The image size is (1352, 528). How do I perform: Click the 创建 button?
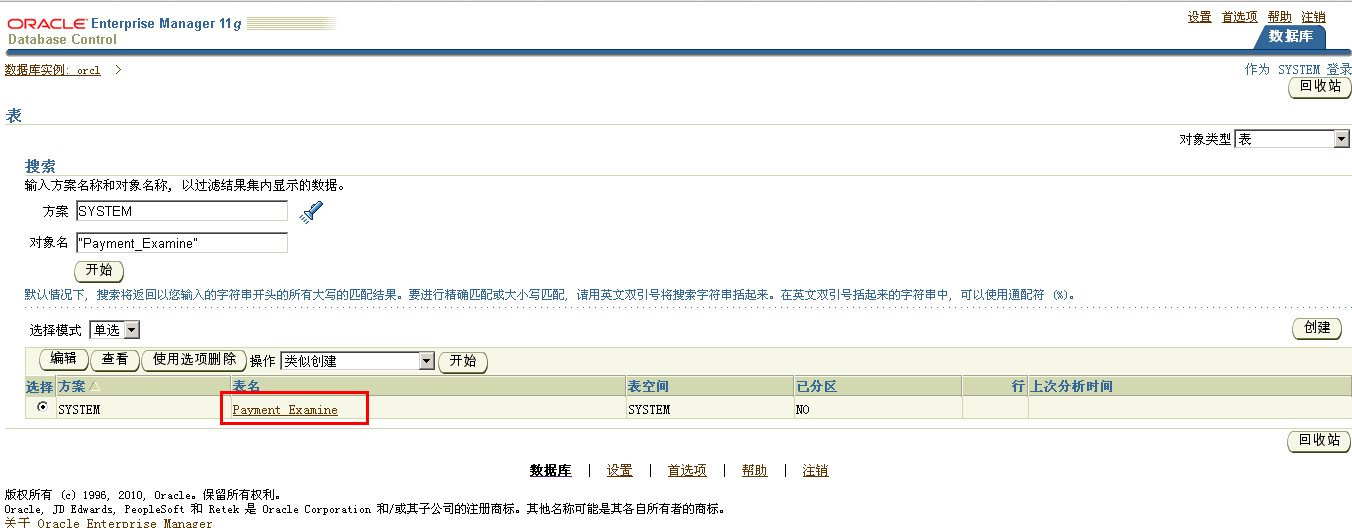point(1317,328)
